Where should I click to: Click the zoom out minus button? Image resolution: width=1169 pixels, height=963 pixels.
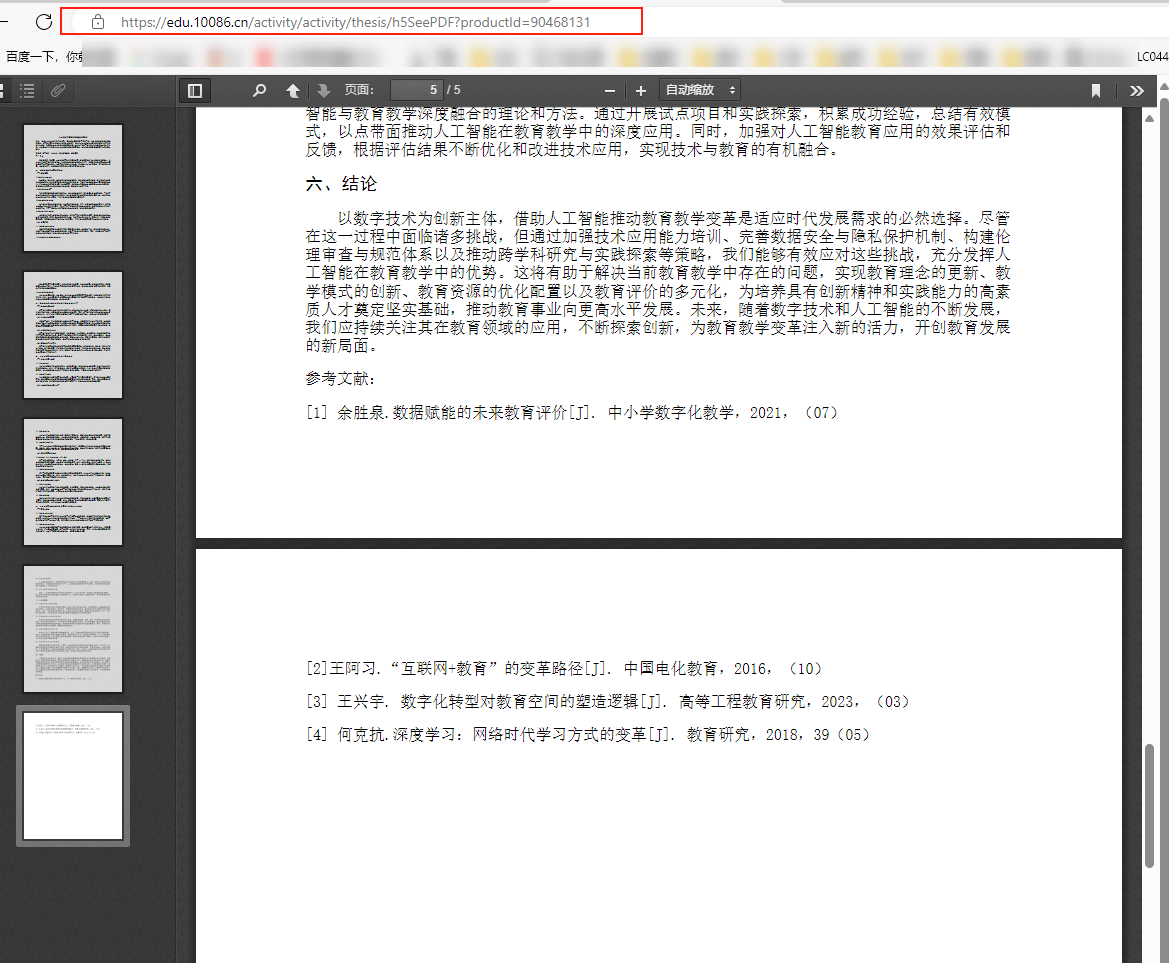pos(610,91)
